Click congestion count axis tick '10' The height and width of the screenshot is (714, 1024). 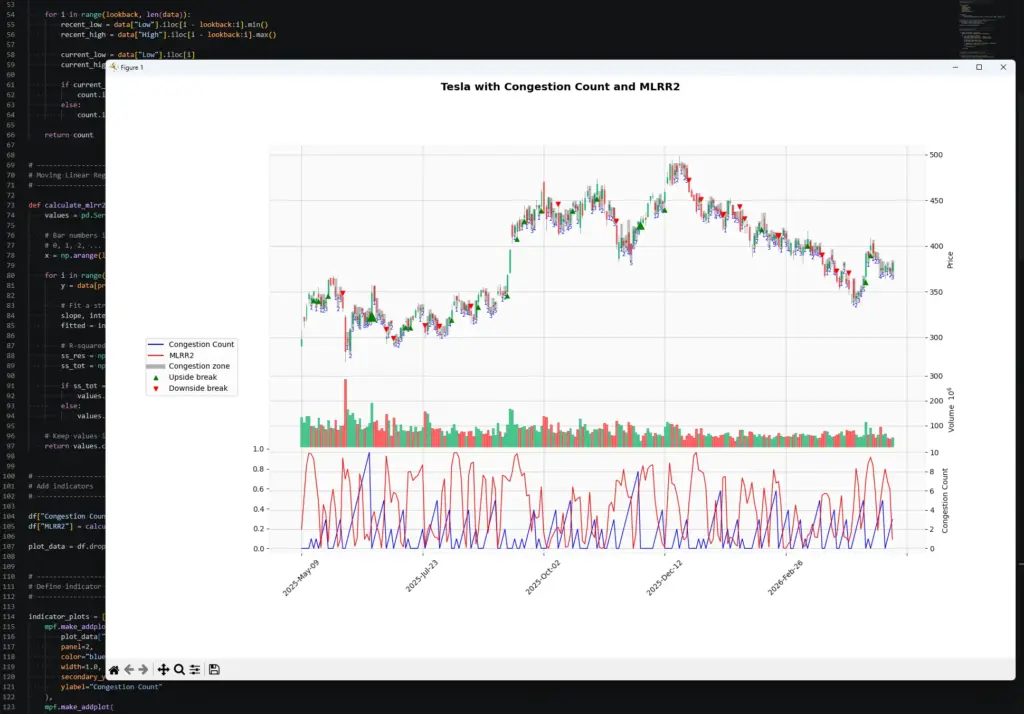[x=935, y=453]
